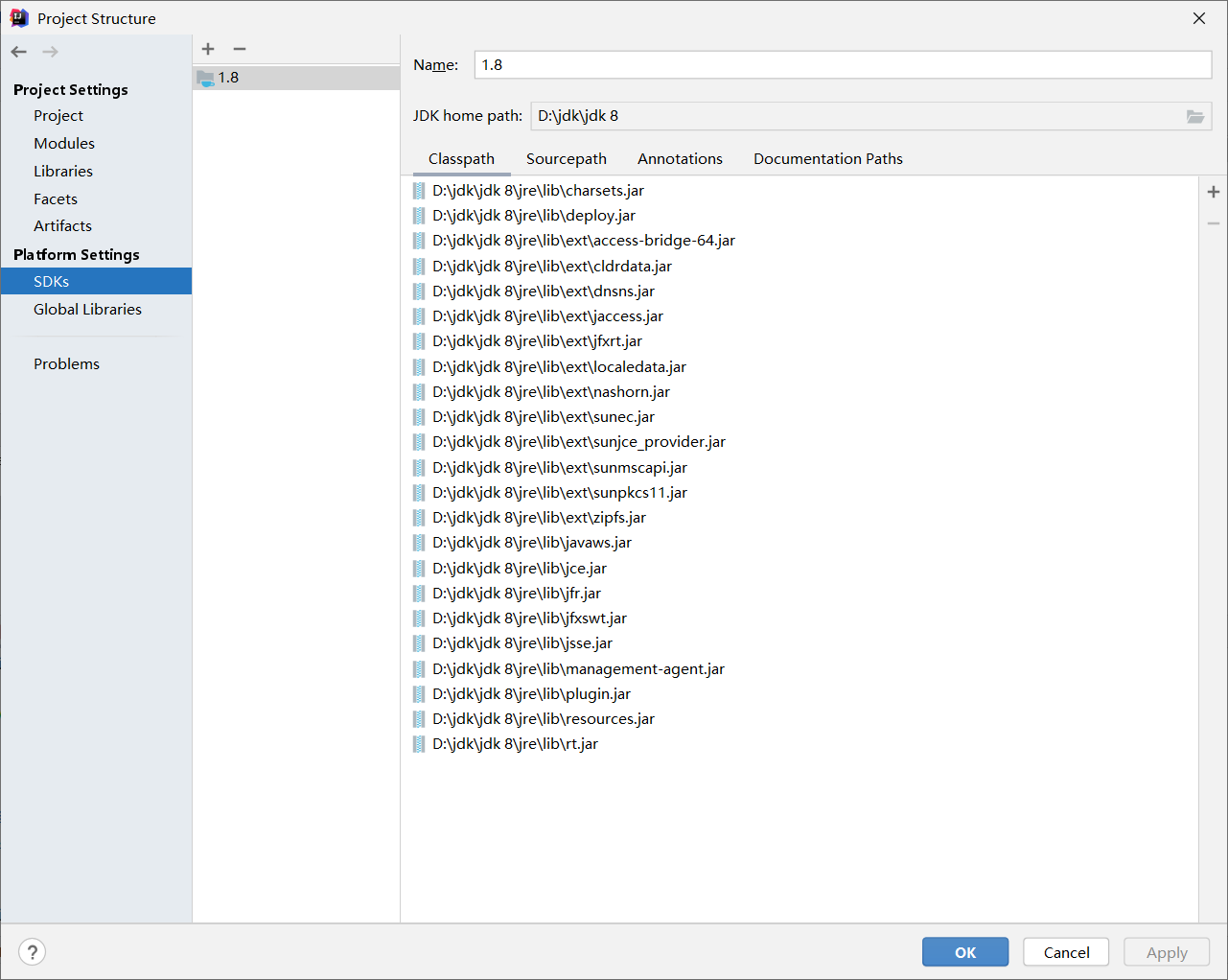Browse for JDK home path via folder icon
This screenshot has width=1228, height=980.
coord(1194,115)
